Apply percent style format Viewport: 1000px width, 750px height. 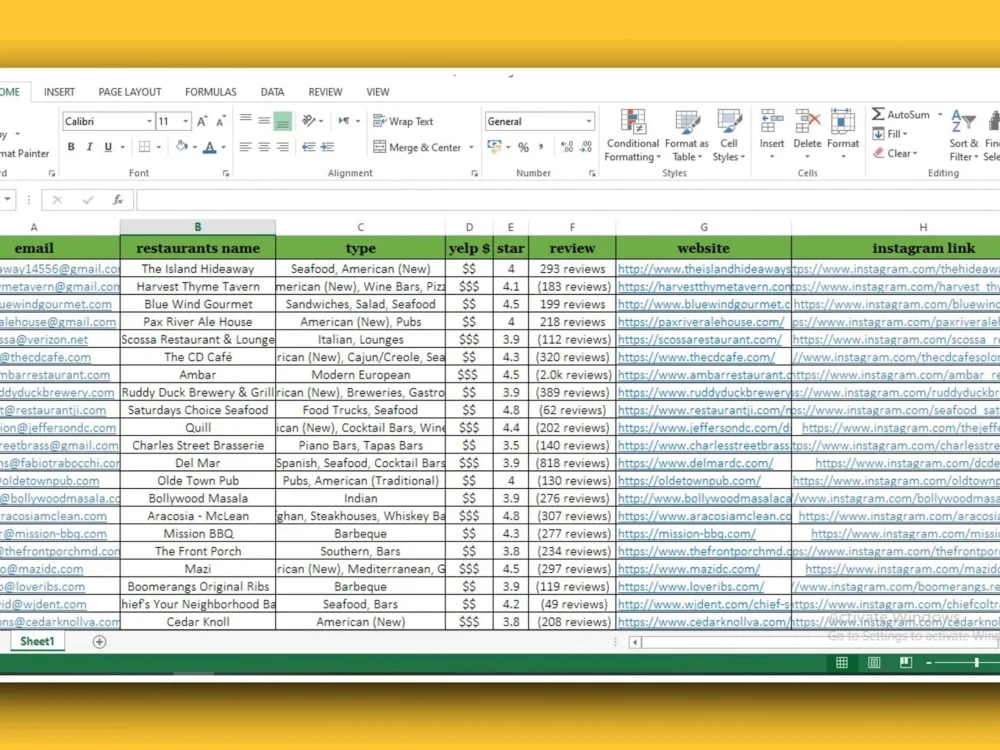coord(523,147)
